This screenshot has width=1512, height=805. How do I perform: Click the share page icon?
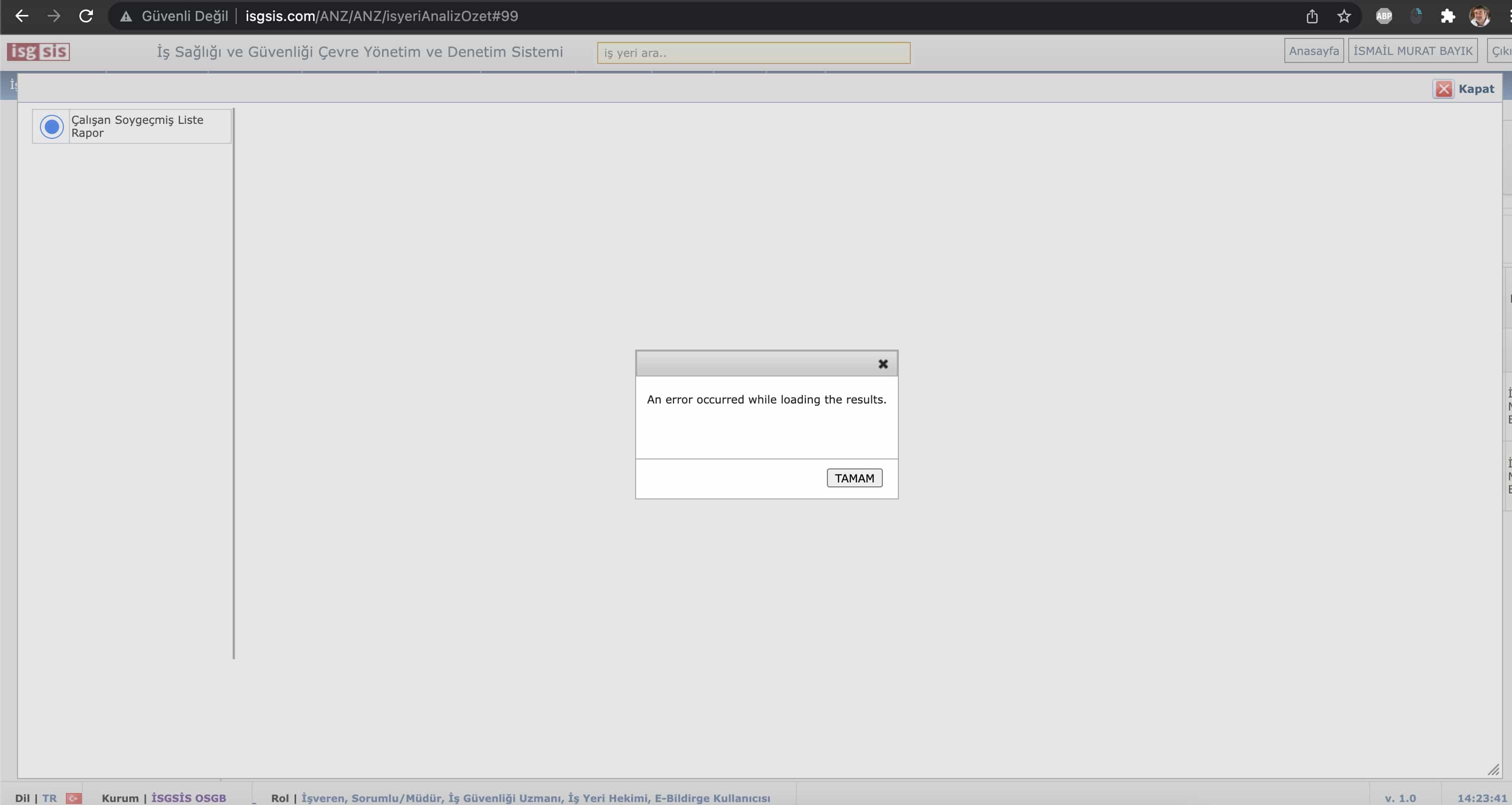pyautogui.click(x=1312, y=16)
